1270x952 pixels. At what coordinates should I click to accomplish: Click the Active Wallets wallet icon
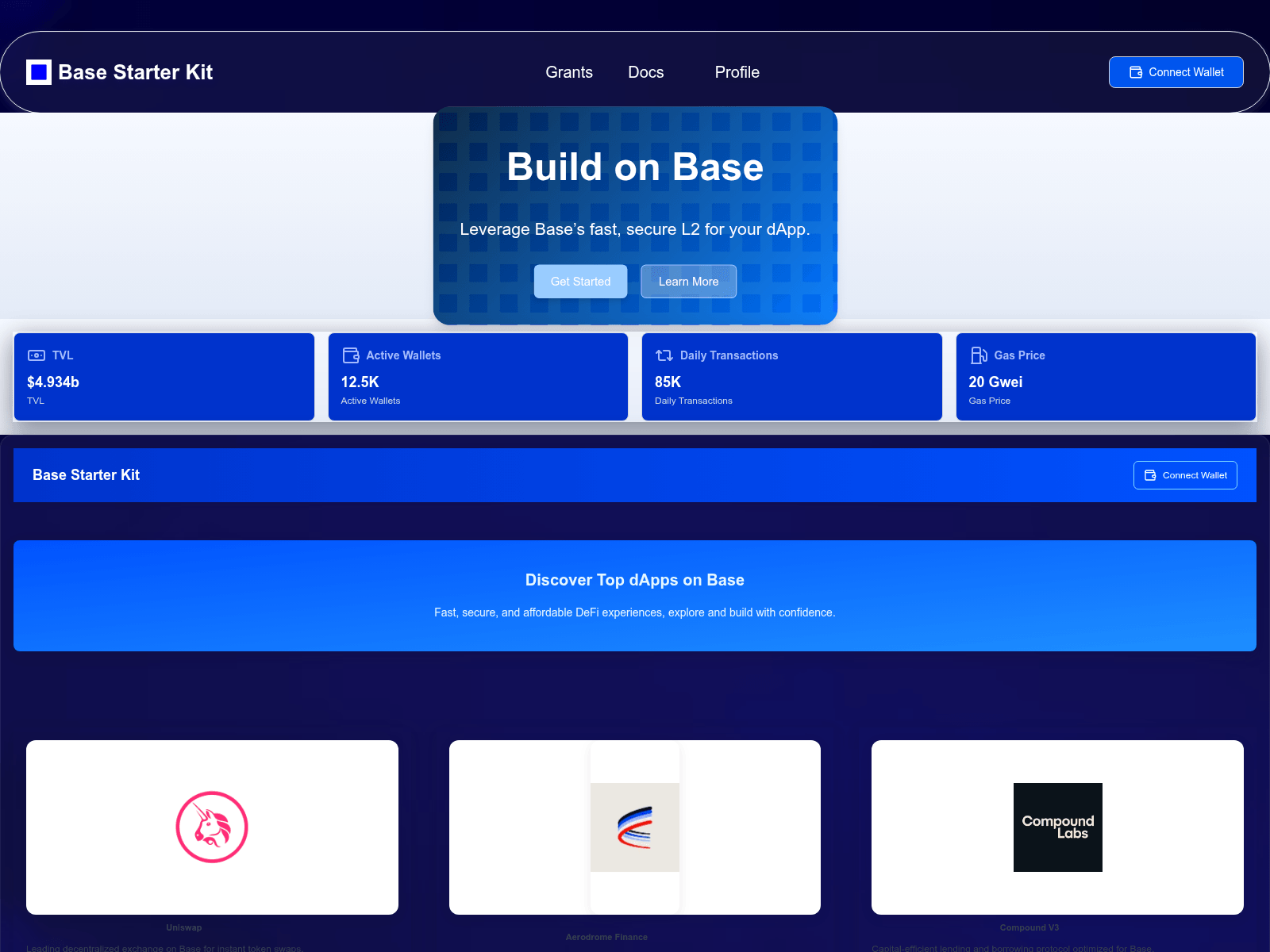pos(351,355)
